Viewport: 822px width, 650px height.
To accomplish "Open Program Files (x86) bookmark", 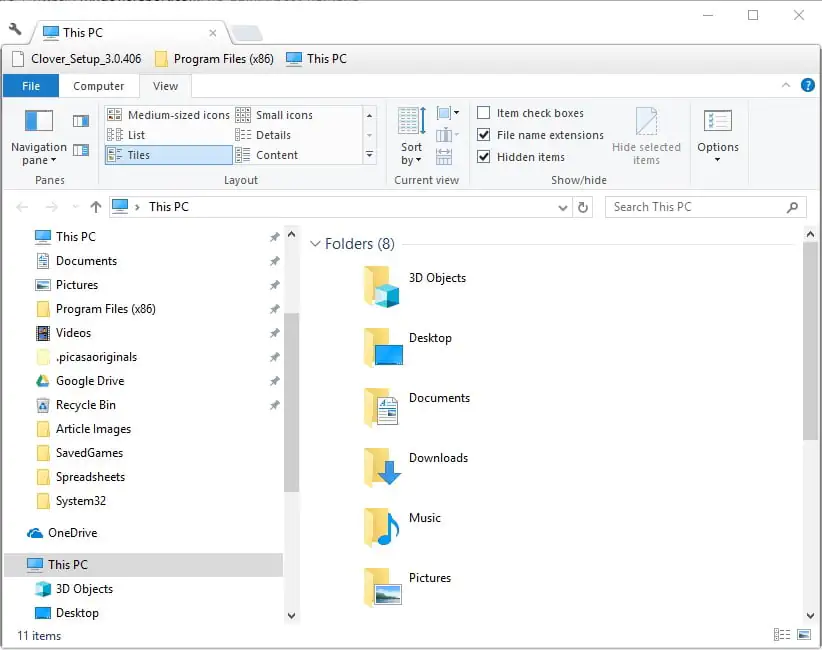I will click(212, 59).
